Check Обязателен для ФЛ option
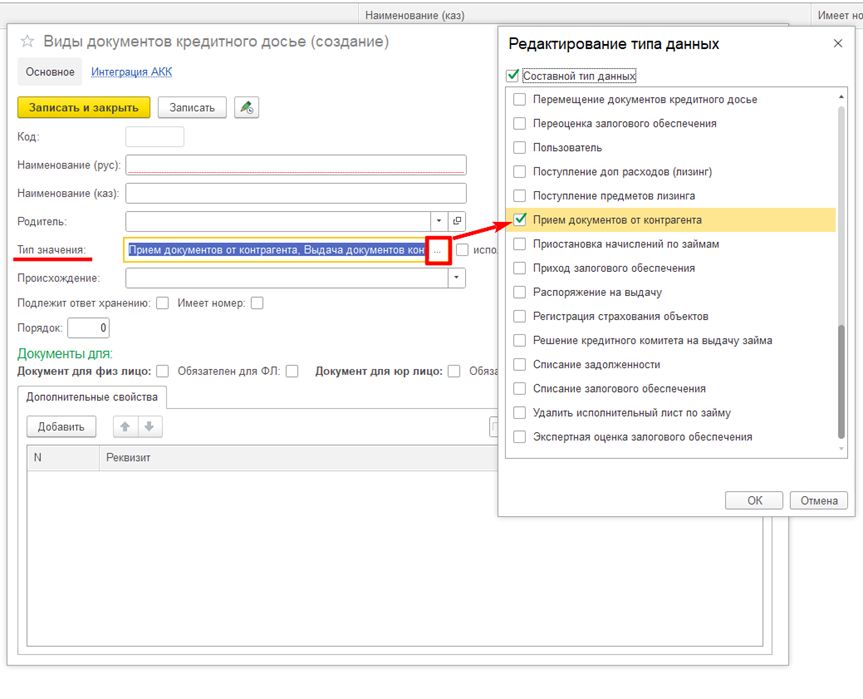This screenshot has width=863, height=699. tap(292, 372)
